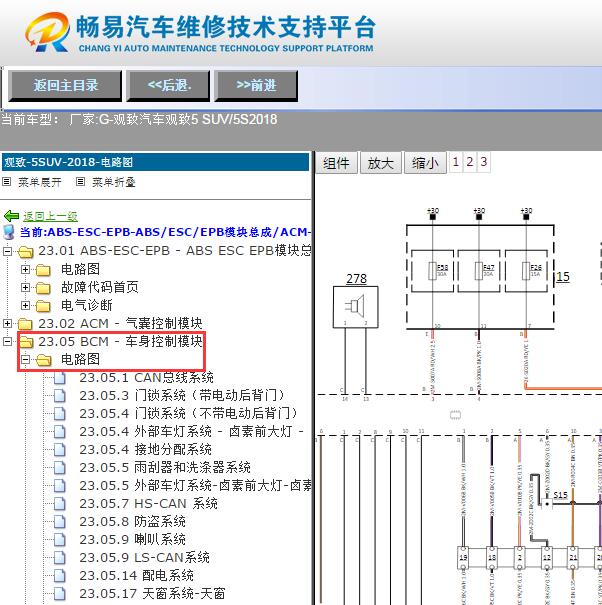
Task: Click document icon beside 23.05.1 CAN总线系统
Action: pyautogui.click(x=59, y=378)
